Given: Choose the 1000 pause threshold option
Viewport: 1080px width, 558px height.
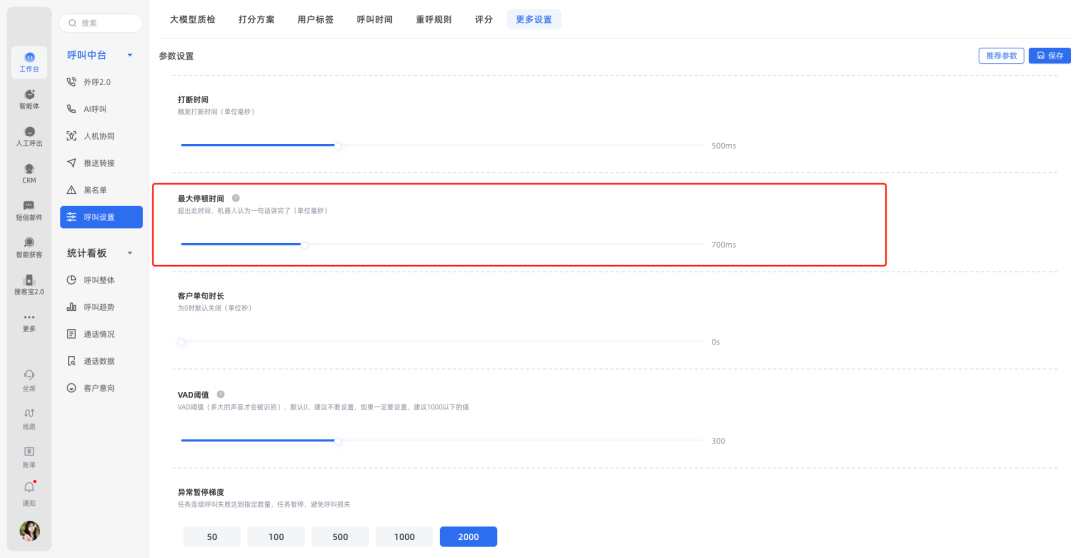Looking at the screenshot, I should [404, 537].
